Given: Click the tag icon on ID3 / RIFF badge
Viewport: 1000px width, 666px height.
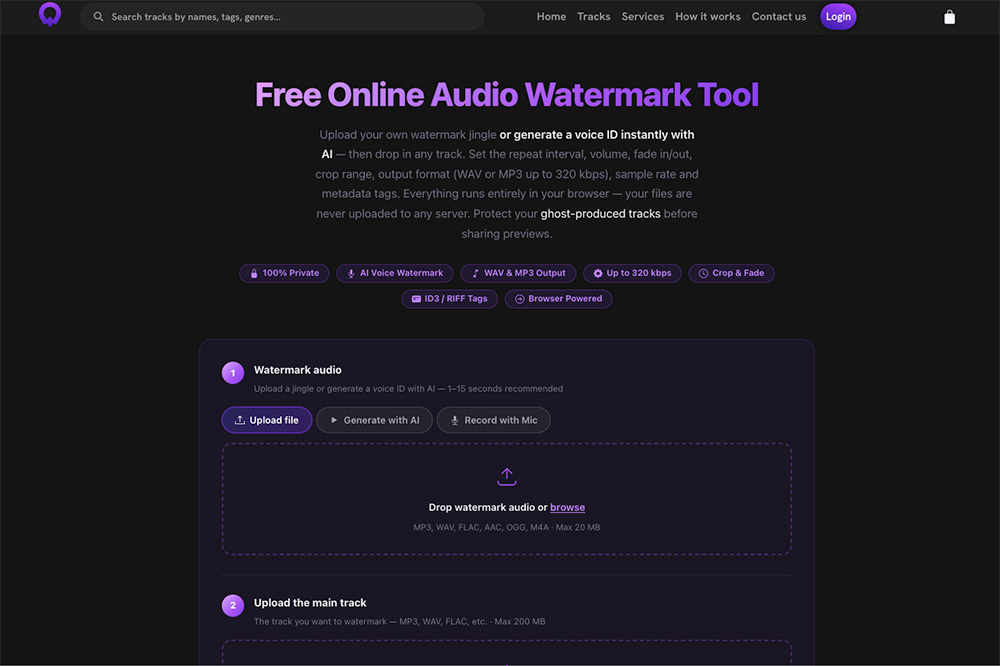Looking at the screenshot, I should pos(416,298).
